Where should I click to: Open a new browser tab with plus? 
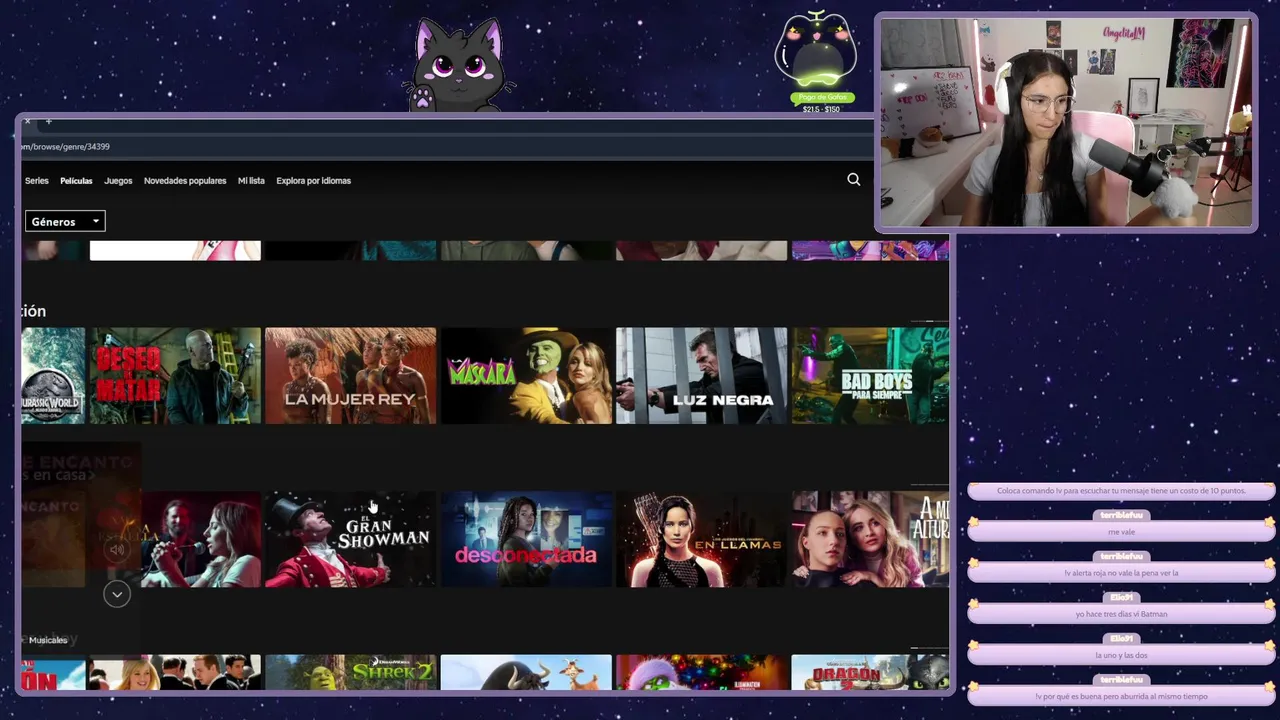click(x=48, y=122)
